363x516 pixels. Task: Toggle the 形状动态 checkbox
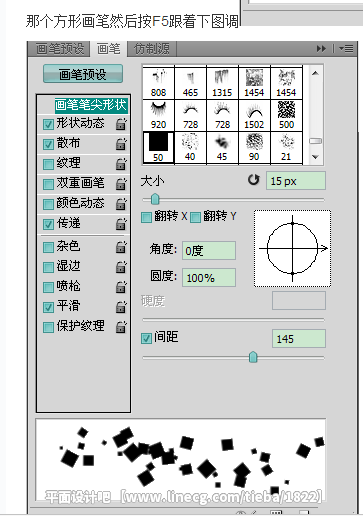(x=48, y=124)
